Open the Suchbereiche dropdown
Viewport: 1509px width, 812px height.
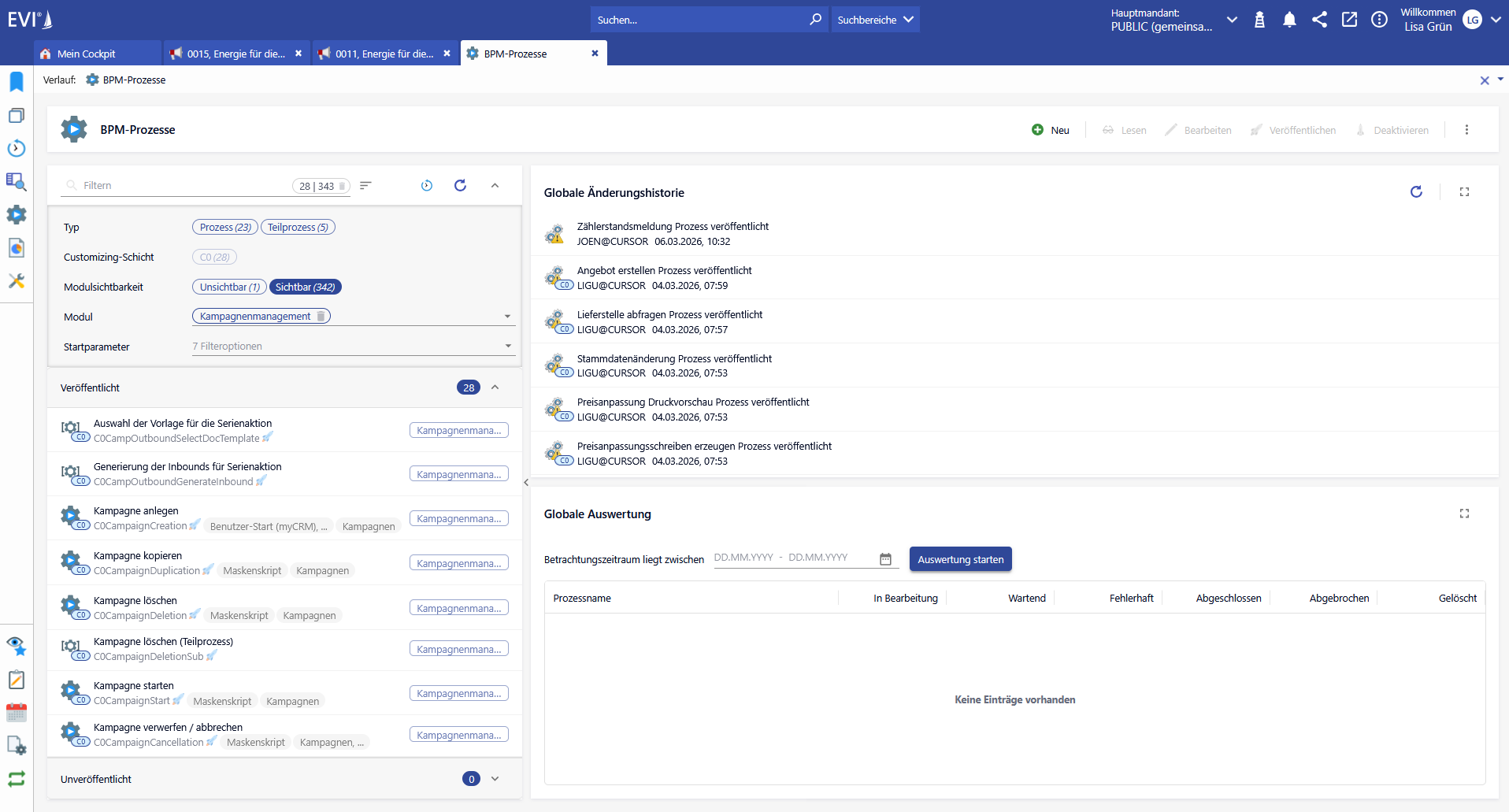point(875,20)
